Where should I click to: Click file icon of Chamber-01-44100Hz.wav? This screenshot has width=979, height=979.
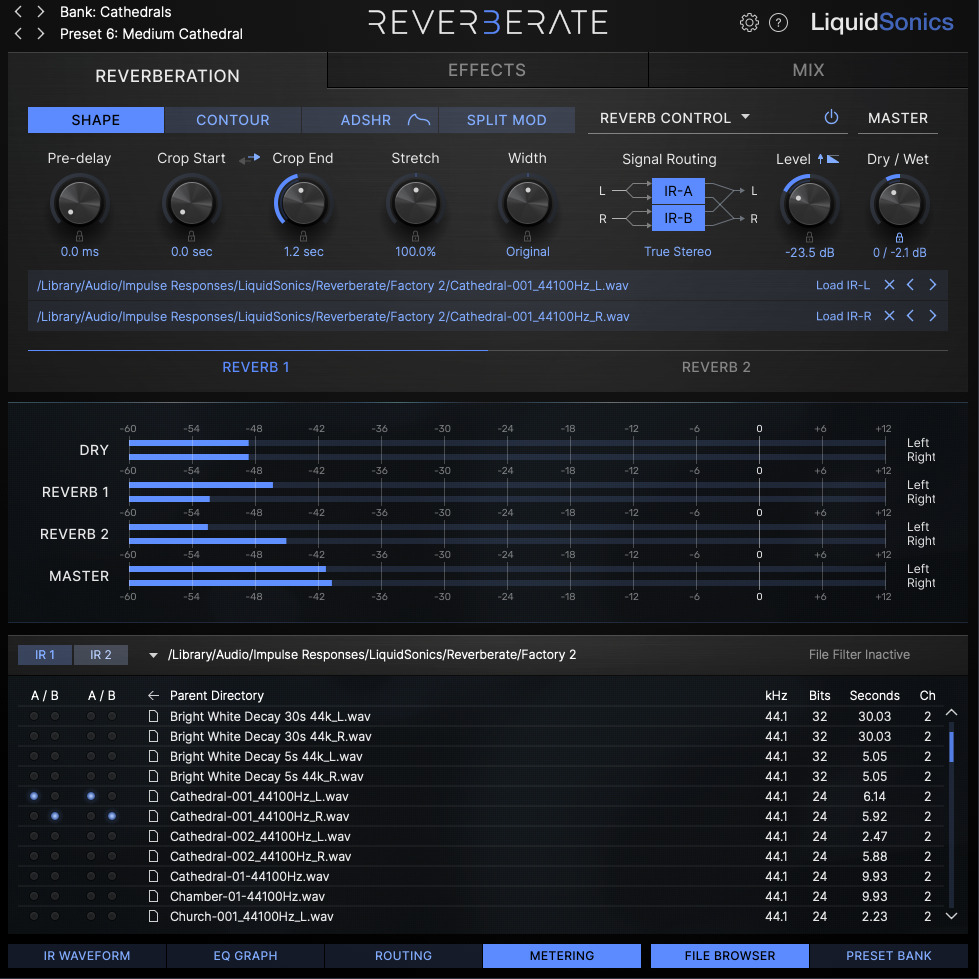coord(153,896)
